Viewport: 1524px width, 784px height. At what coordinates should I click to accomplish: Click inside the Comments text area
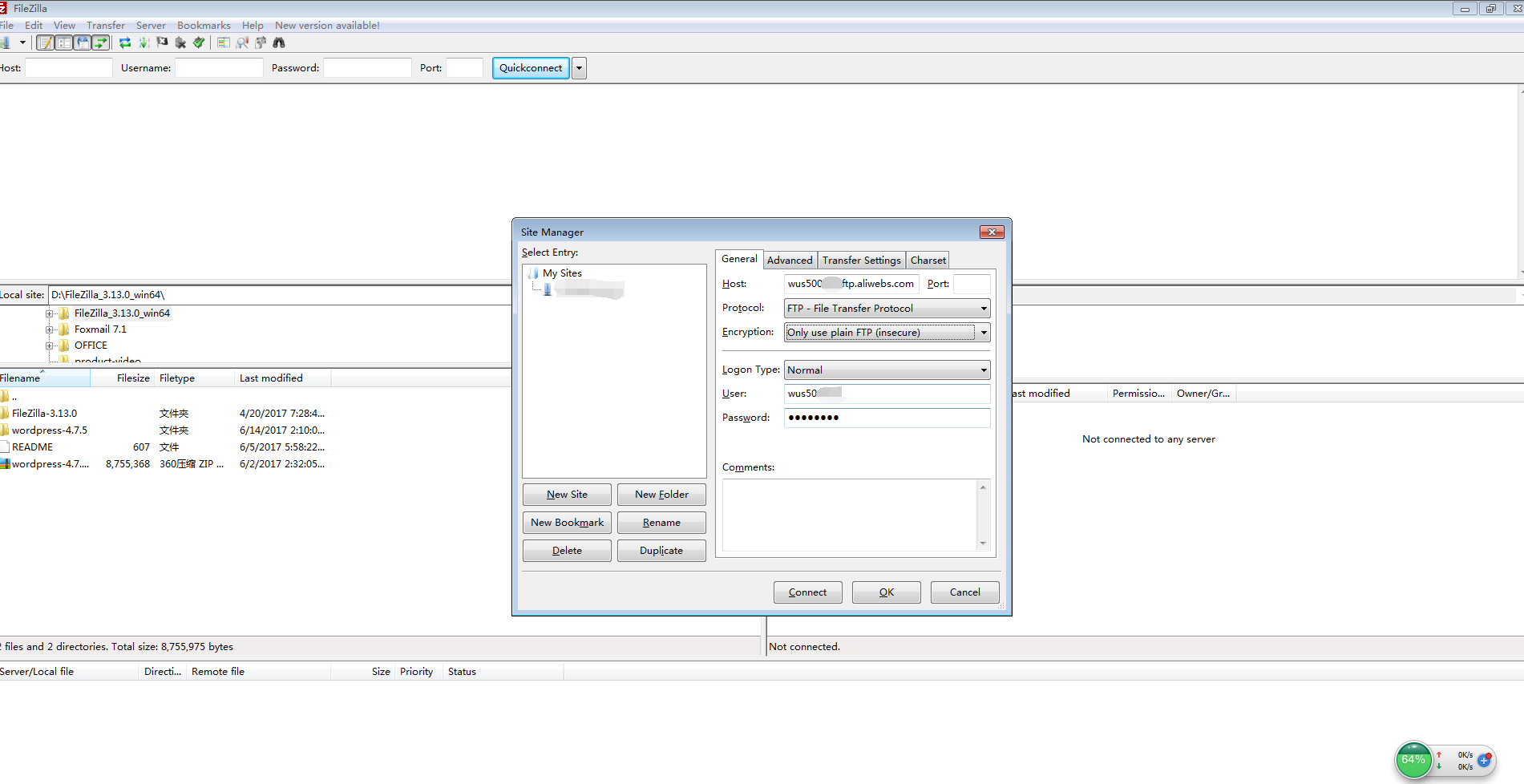coord(850,515)
